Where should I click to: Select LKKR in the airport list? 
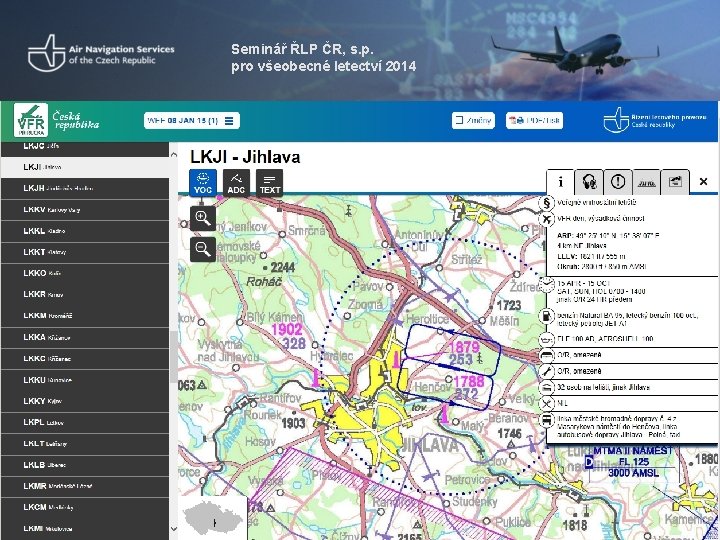tap(85, 294)
